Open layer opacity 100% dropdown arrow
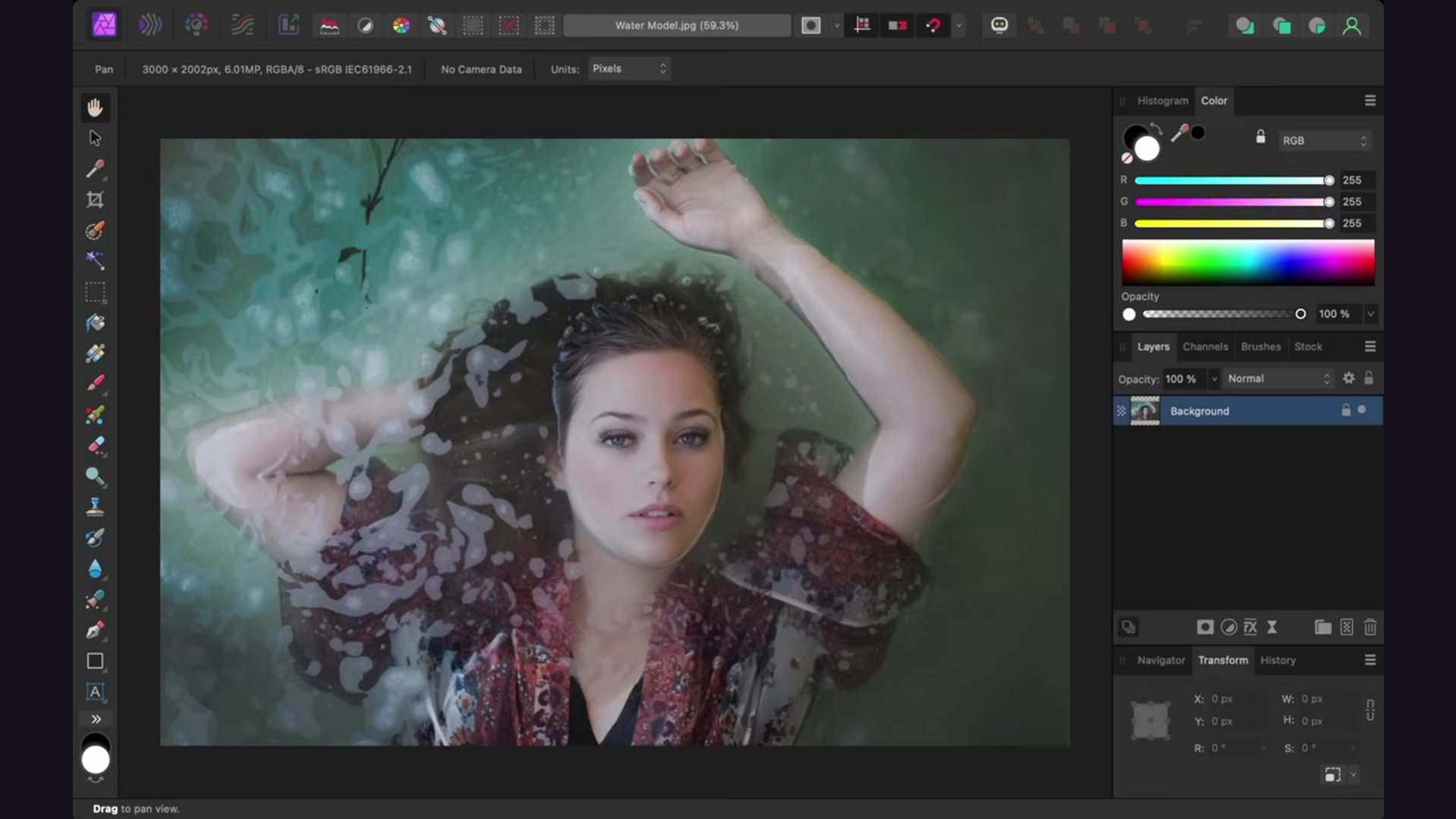 (1214, 379)
